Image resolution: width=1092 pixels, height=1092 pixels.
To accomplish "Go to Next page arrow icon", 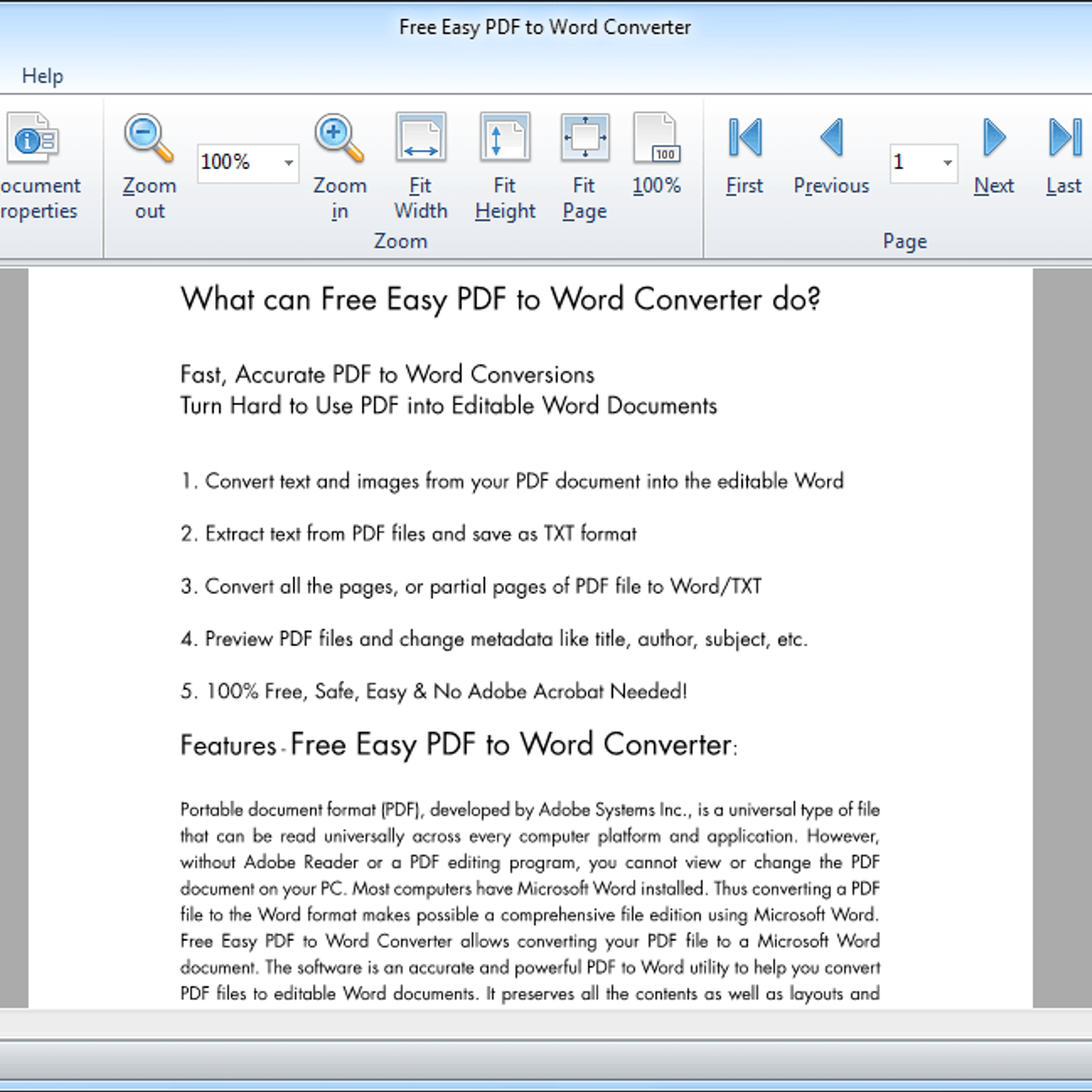I will 994,137.
